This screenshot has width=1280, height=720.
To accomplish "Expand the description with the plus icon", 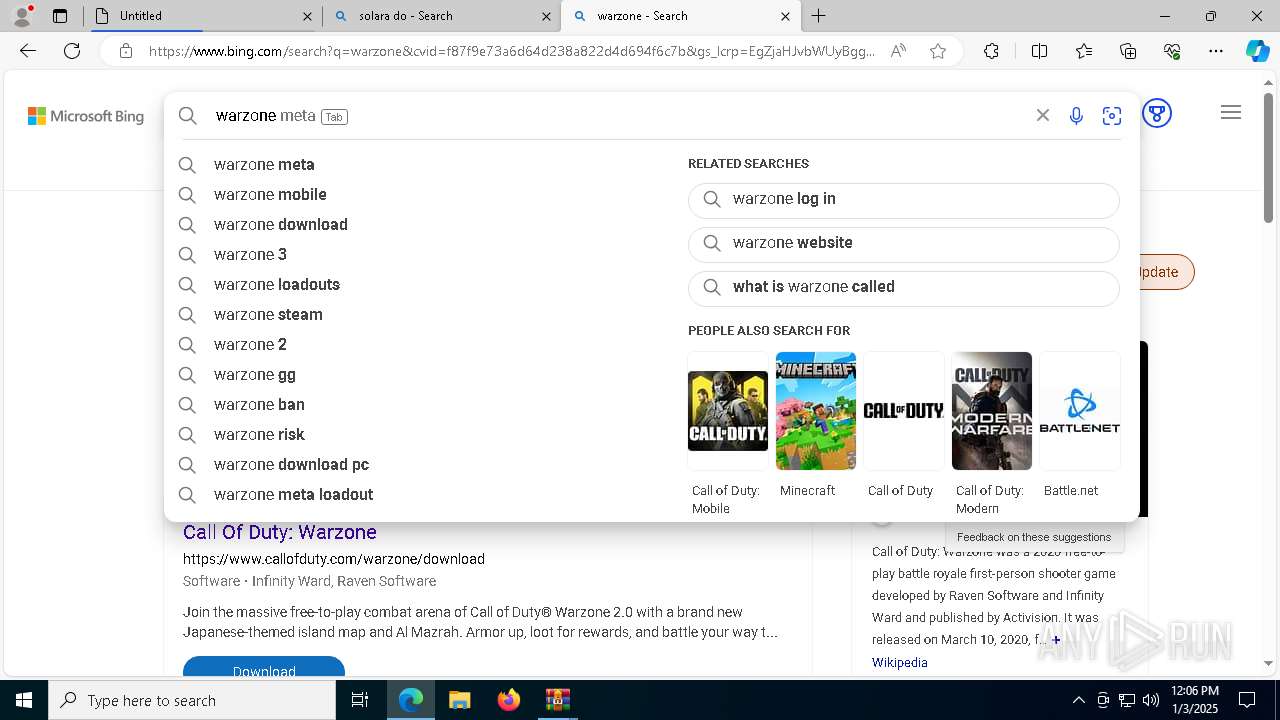I will (1056, 640).
